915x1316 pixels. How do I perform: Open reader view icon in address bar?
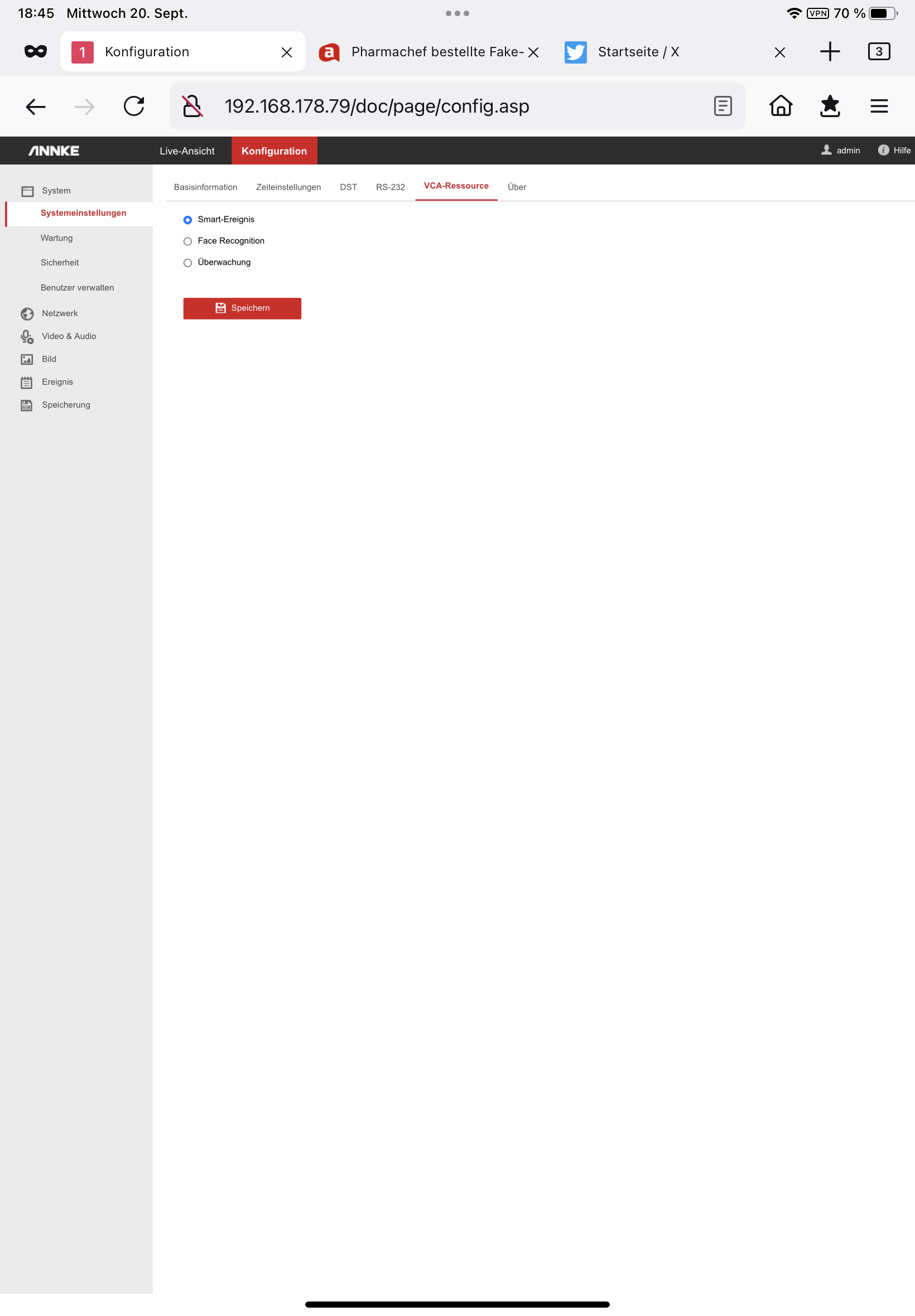tap(723, 106)
